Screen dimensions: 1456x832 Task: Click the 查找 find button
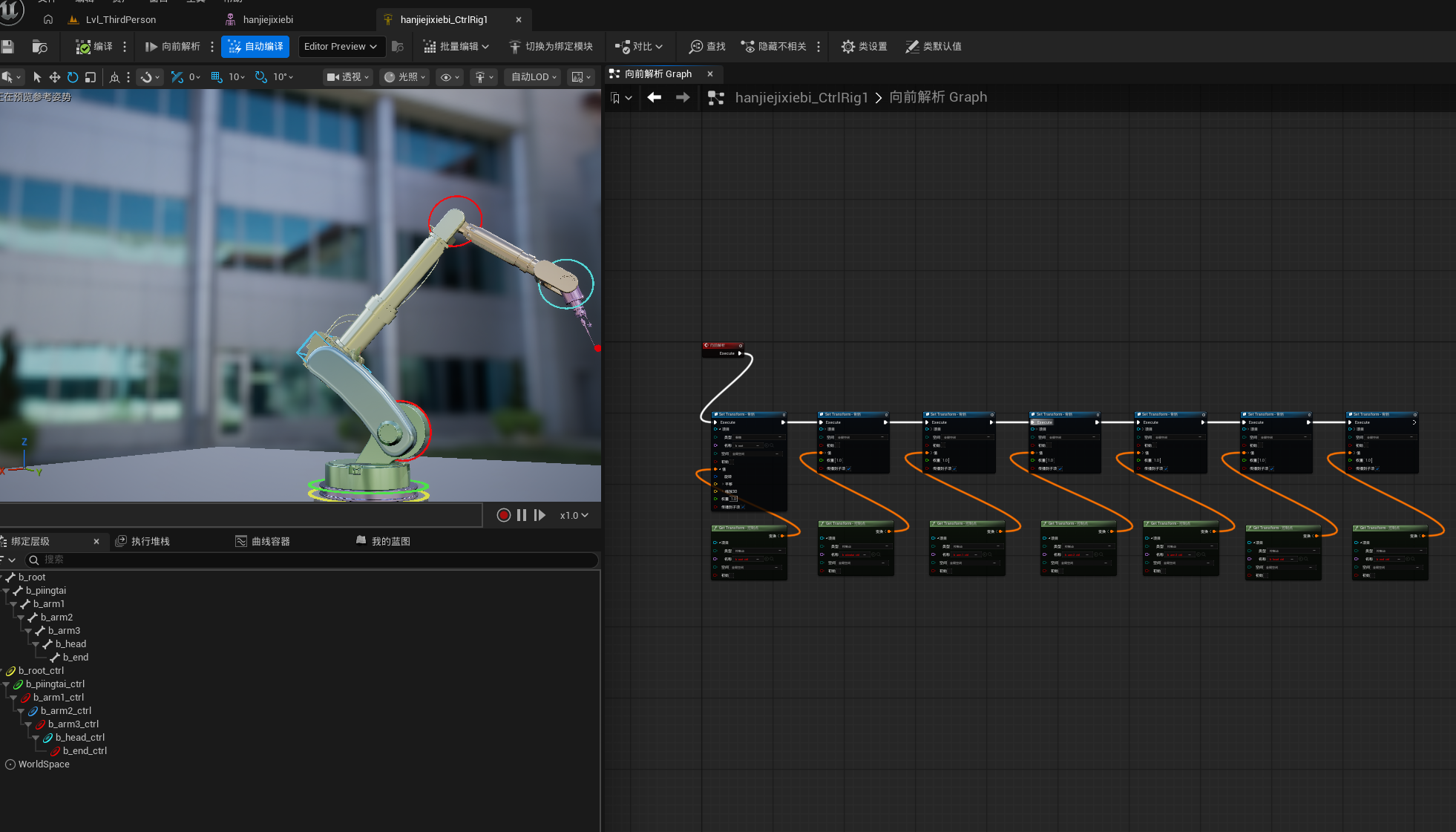(x=707, y=47)
